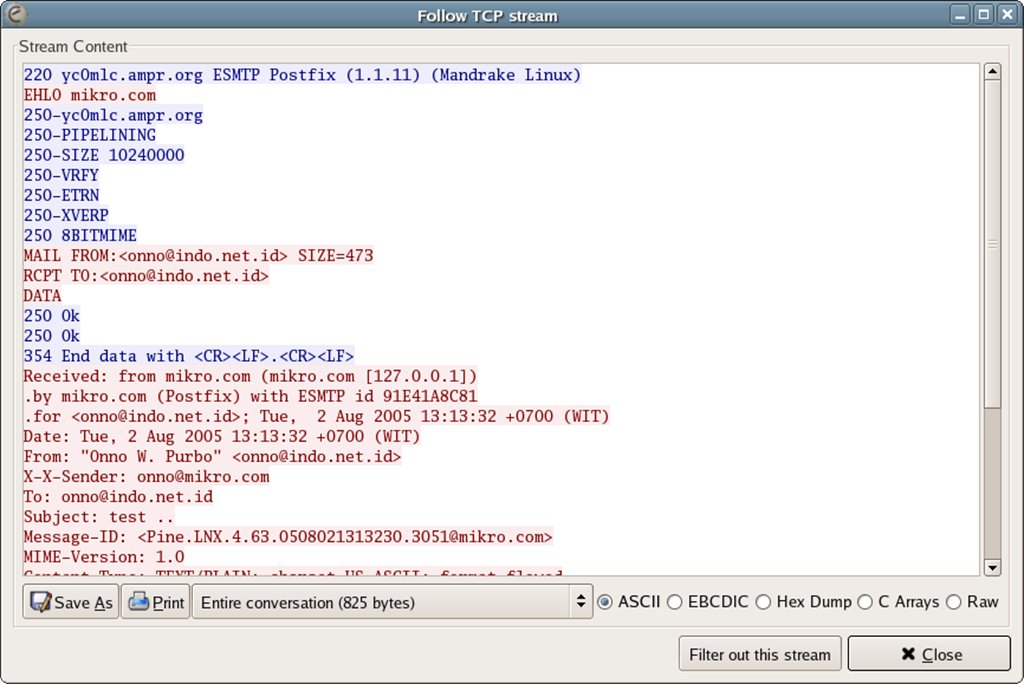The width and height of the screenshot is (1024, 687).
Task: Click the Print button's printer icon
Action: pos(138,602)
